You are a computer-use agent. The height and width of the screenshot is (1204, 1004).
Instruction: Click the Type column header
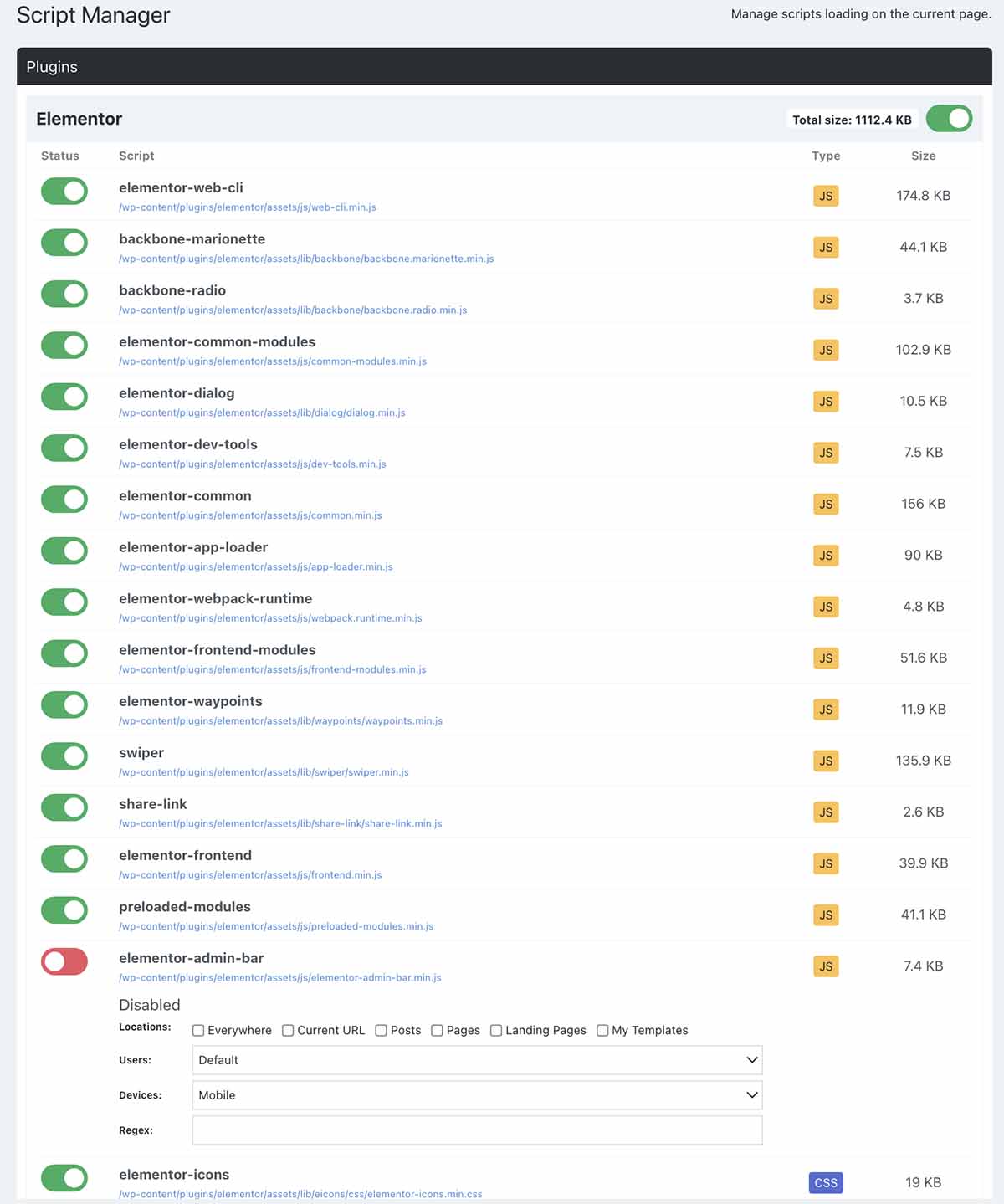[826, 156]
